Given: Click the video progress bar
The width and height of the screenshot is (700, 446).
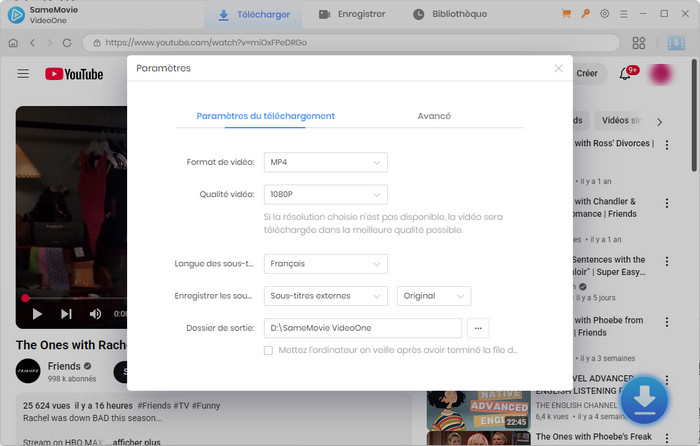Looking at the screenshot, I should (x=76, y=298).
